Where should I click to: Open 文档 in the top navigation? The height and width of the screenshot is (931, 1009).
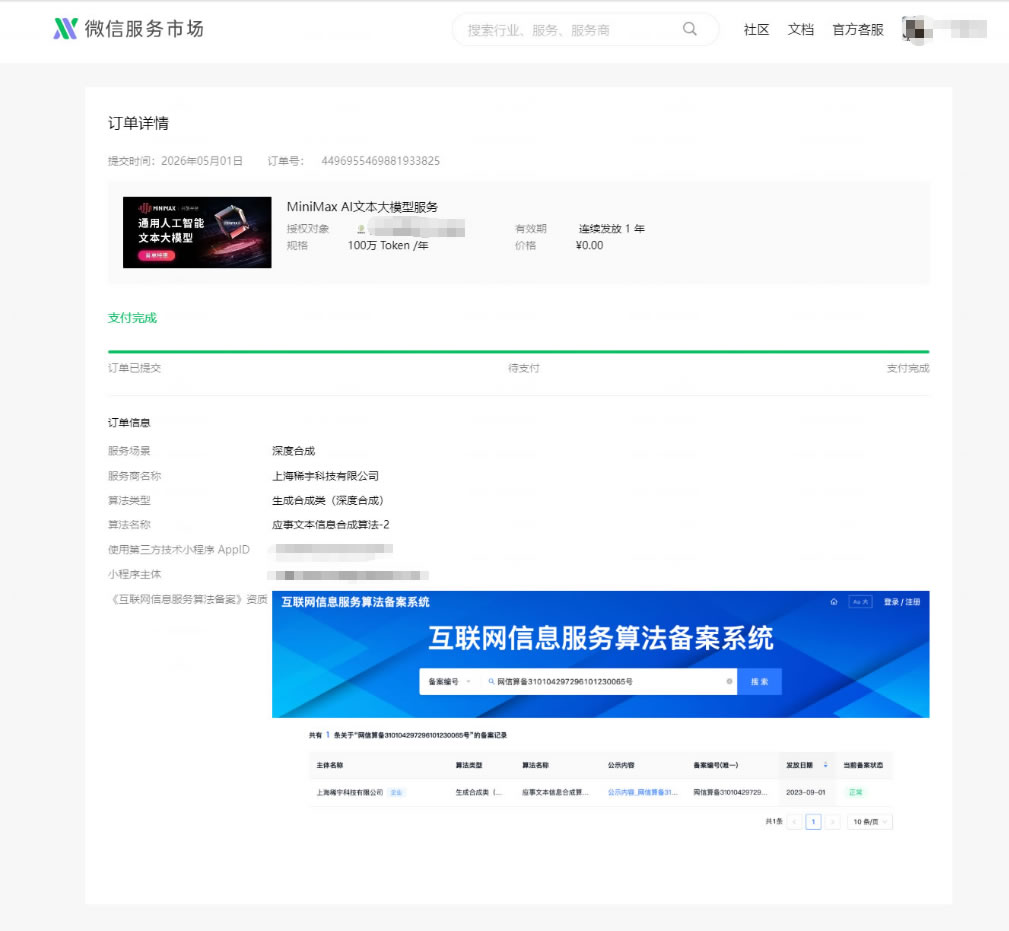pos(801,30)
